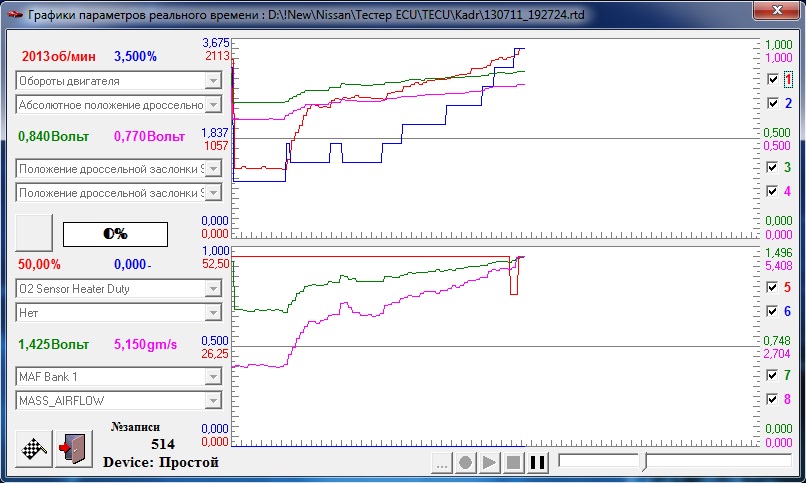
Task: Click the play triangle button
Action: click(x=489, y=462)
